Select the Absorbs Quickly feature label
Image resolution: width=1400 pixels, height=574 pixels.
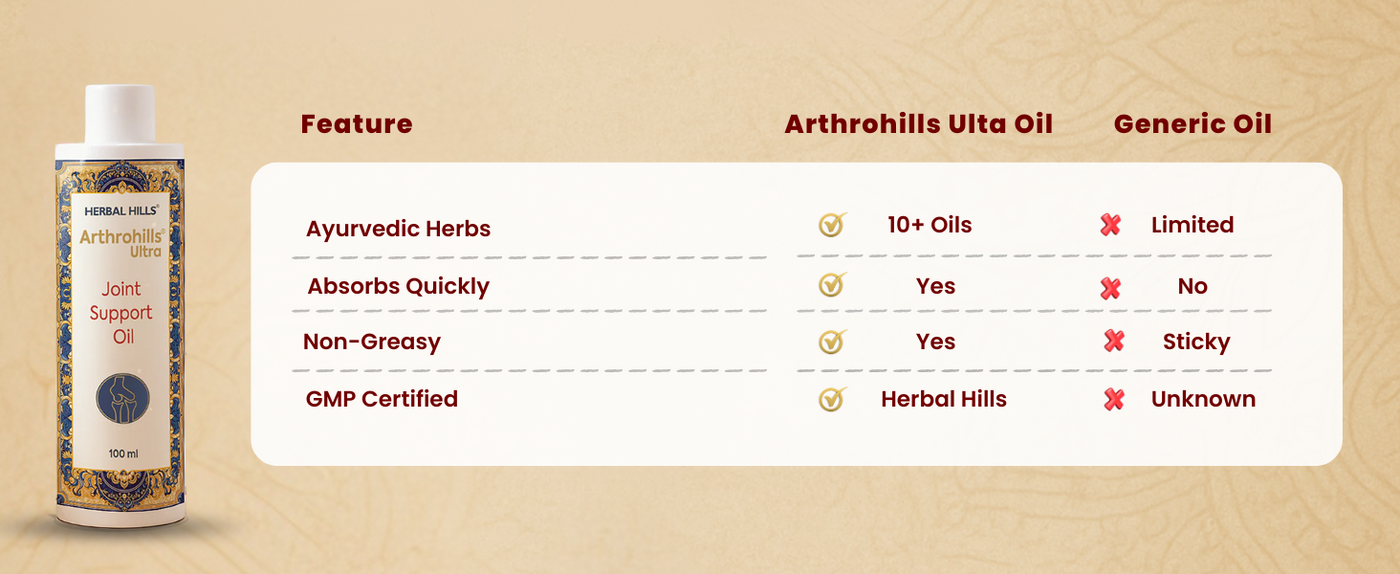coord(398,286)
